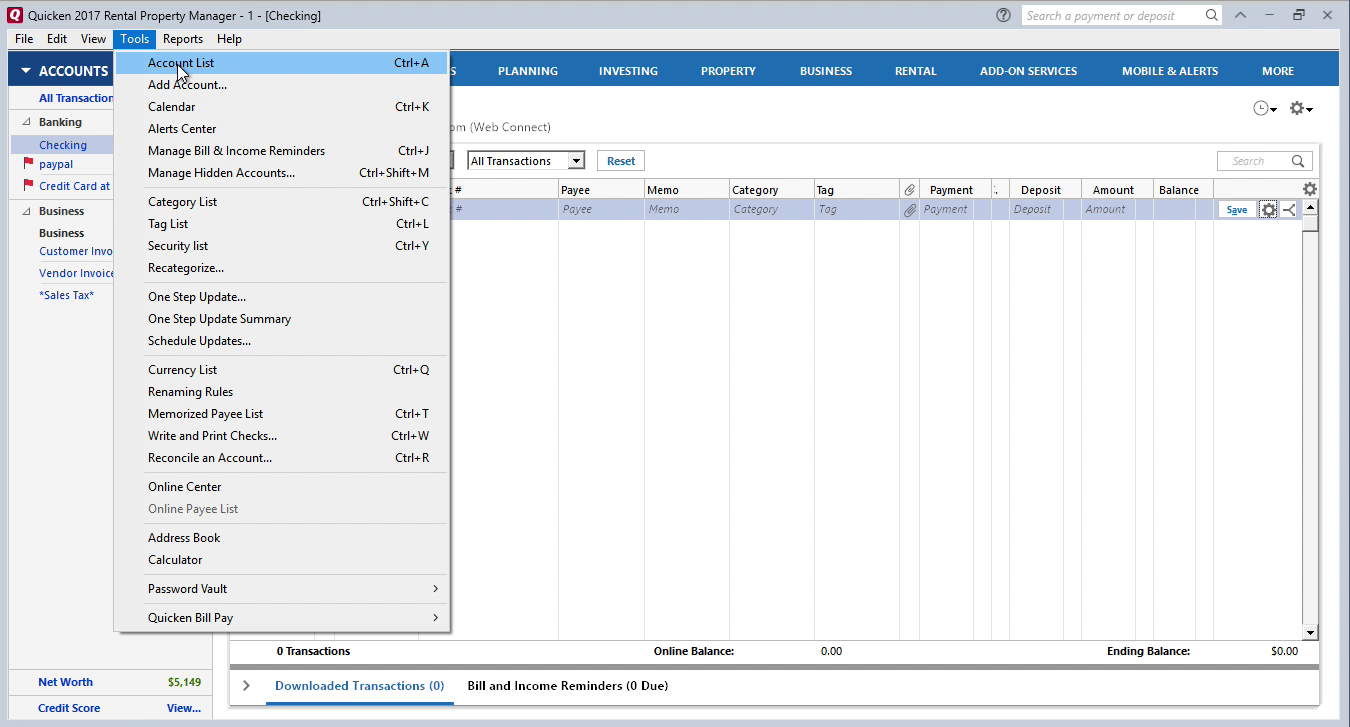Click the paperclip attachment column header

[x=909, y=189]
